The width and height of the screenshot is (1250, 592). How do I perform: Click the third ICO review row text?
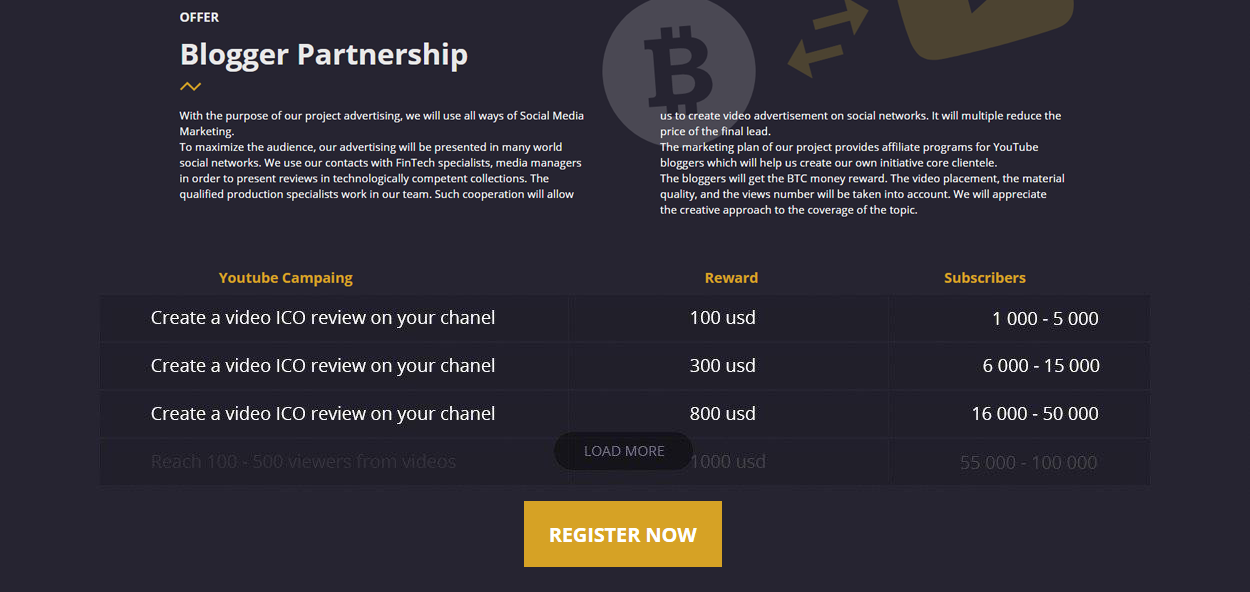pos(323,414)
